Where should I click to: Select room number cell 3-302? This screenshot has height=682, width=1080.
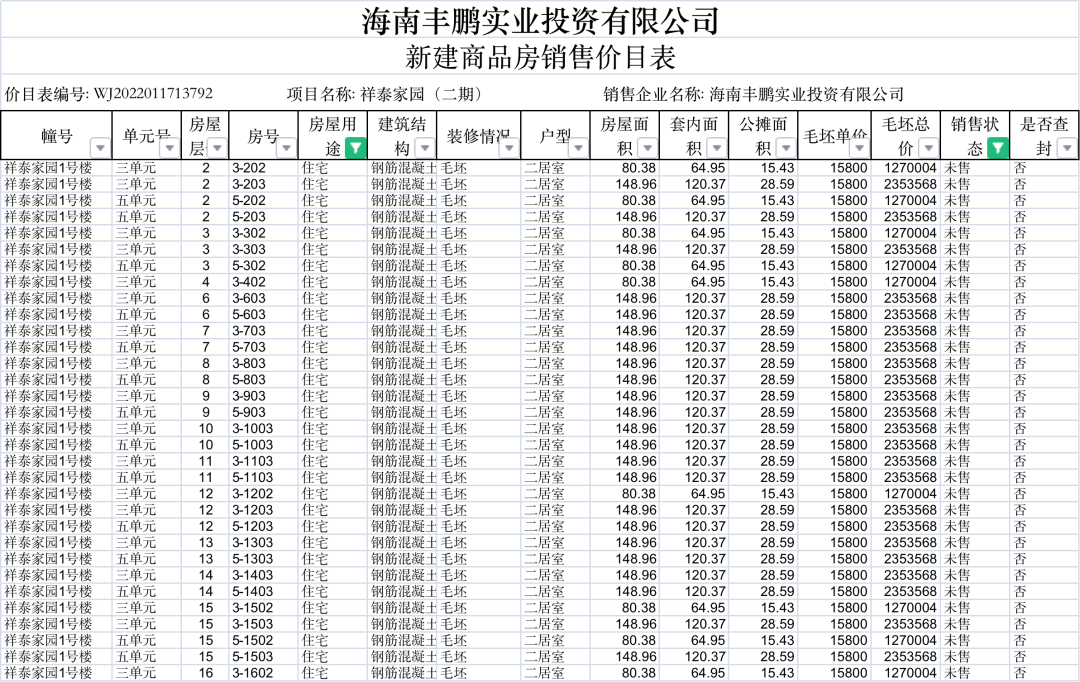pos(263,233)
